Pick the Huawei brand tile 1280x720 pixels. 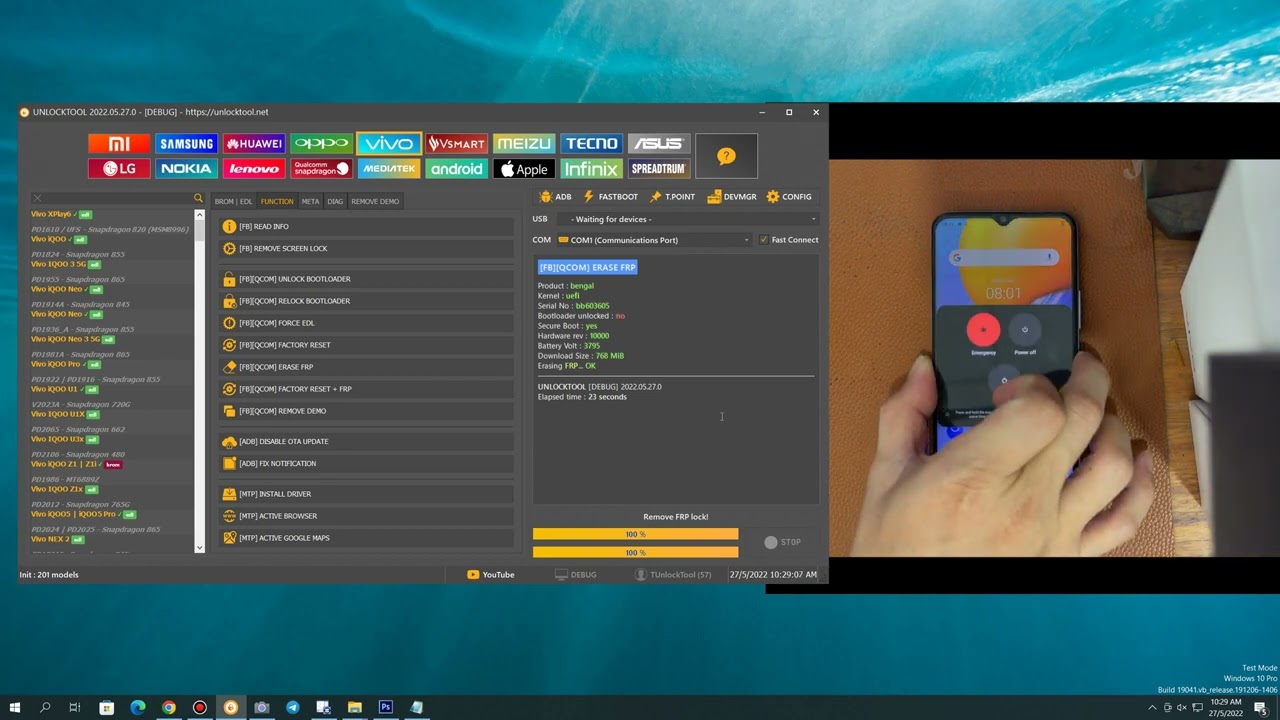pyautogui.click(x=254, y=144)
